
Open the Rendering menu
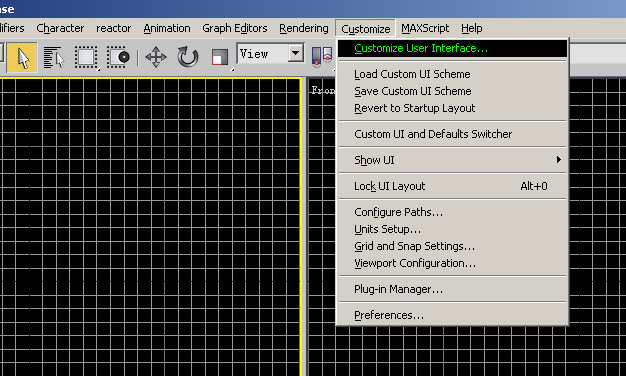point(304,28)
